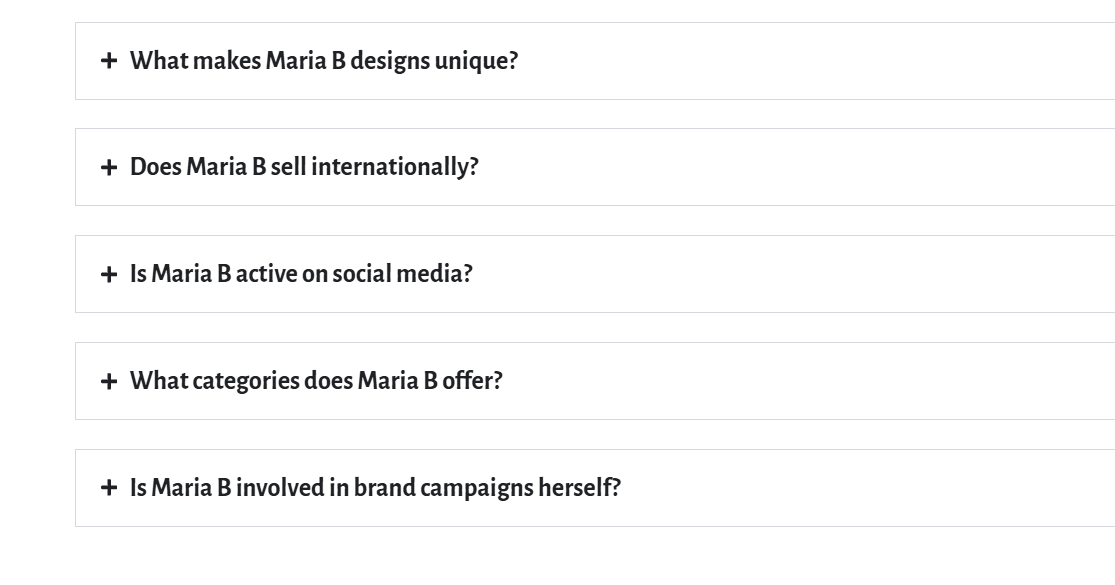
Task: Click the plus icon beside 'What makes Maria B designs unique?'
Action: pyautogui.click(x=109, y=61)
